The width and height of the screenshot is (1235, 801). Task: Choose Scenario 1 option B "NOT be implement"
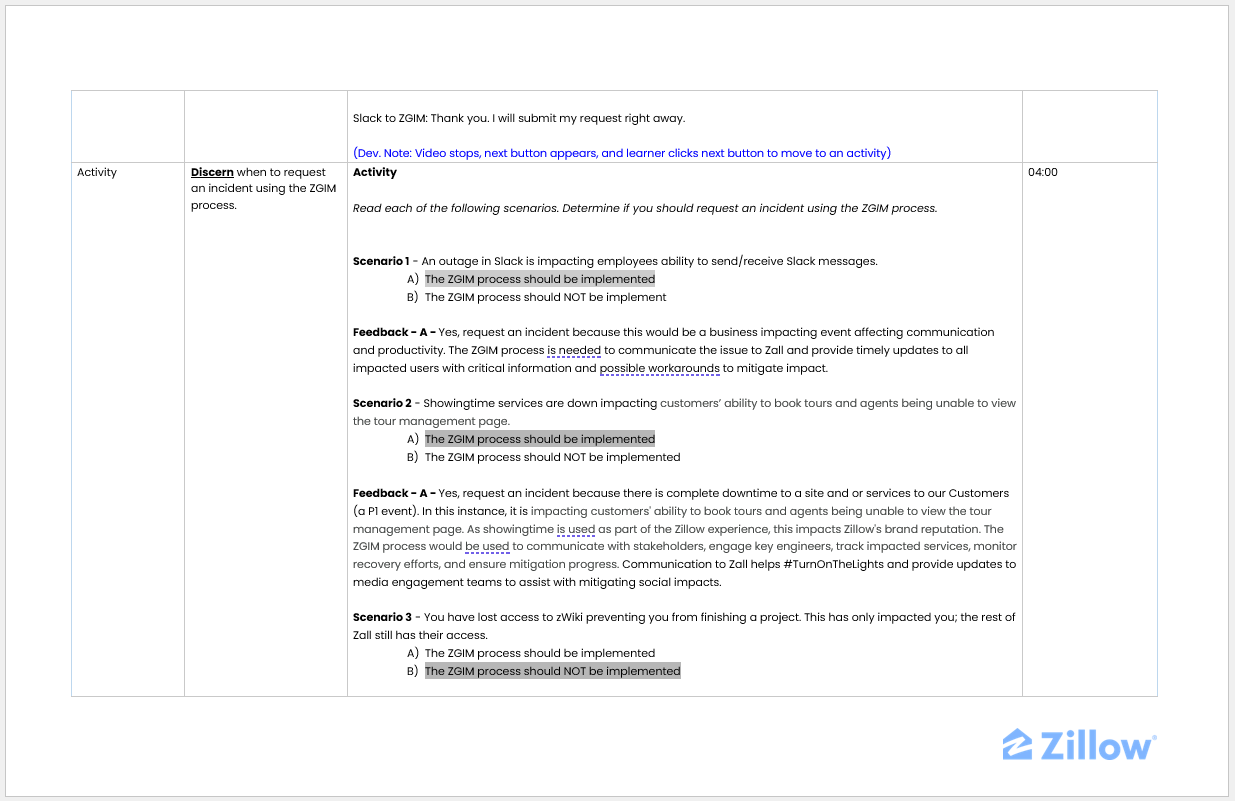click(x=545, y=297)
